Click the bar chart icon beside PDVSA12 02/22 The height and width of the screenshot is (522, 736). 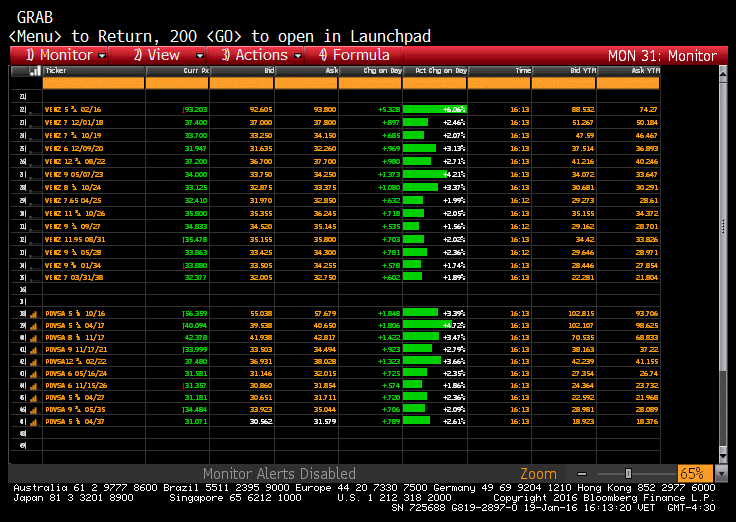[33, 362]
